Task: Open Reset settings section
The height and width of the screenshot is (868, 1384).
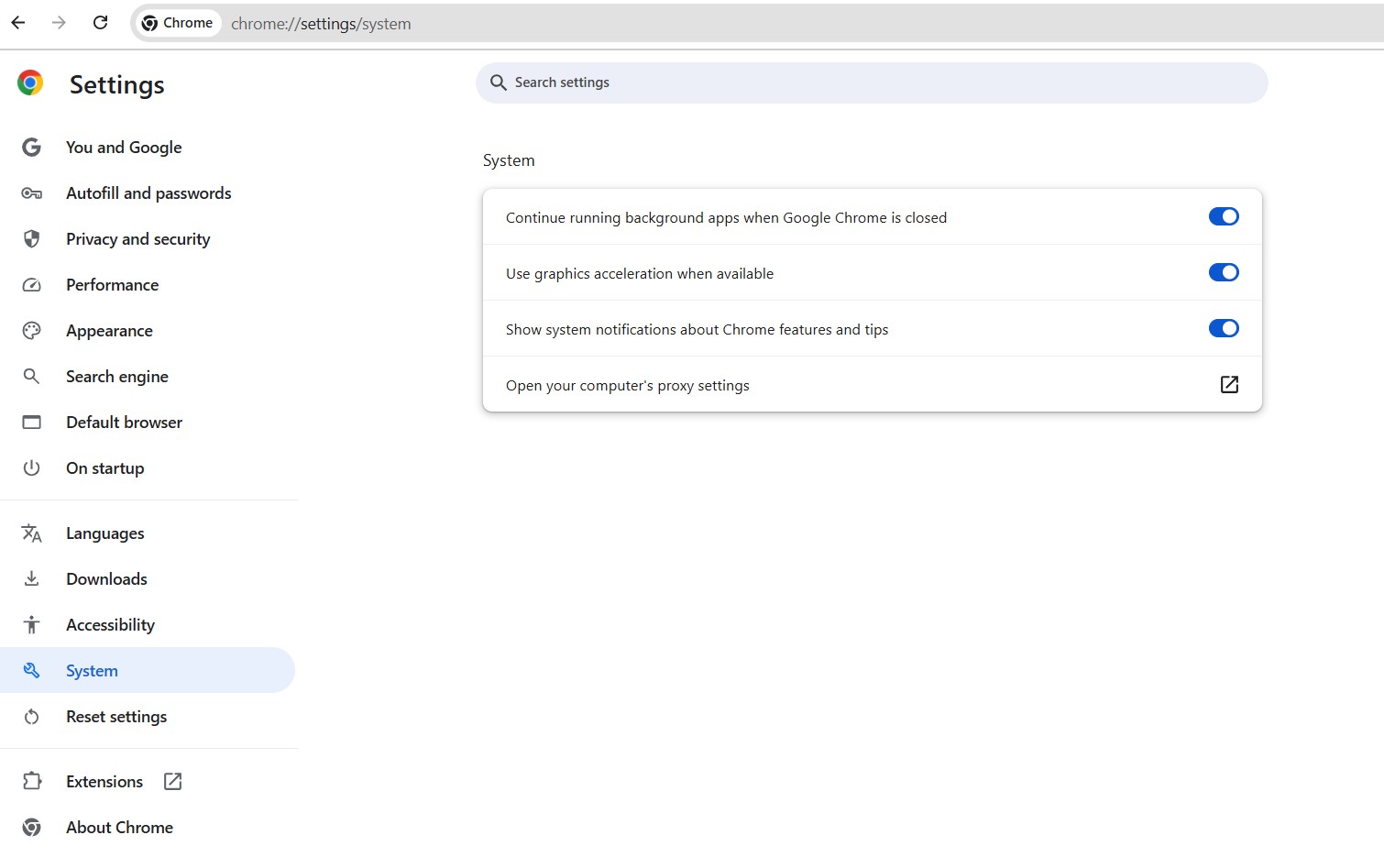Action: pos(116,717)
